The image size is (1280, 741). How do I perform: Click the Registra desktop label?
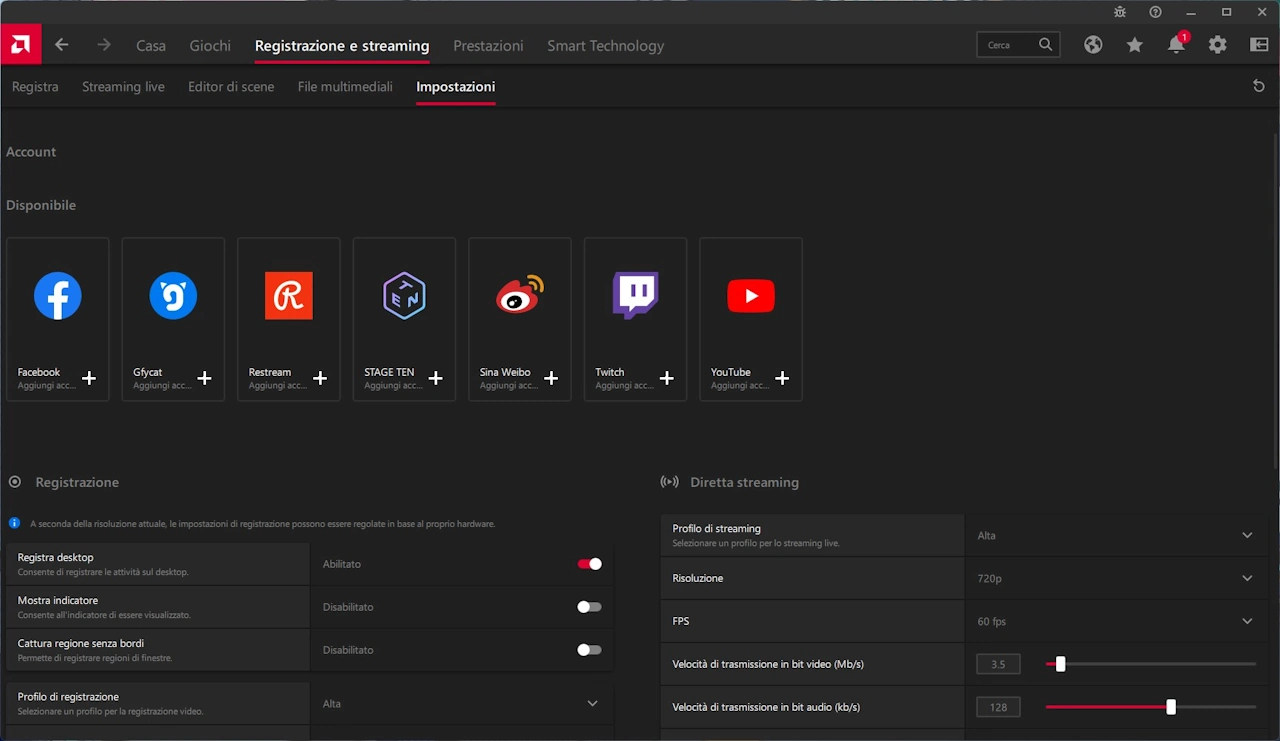point(56,557)
